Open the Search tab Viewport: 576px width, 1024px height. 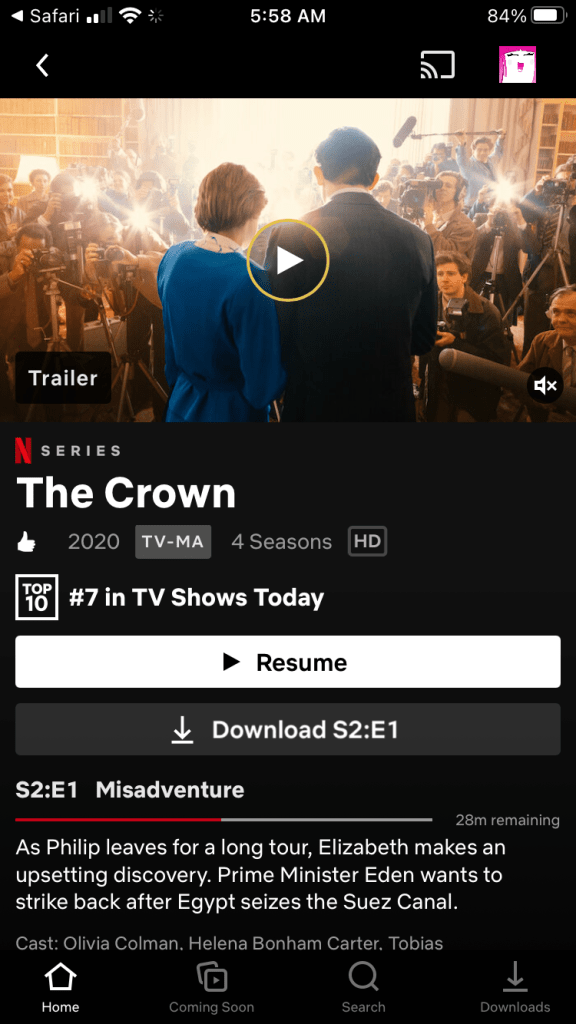click(x=363, y=987)
